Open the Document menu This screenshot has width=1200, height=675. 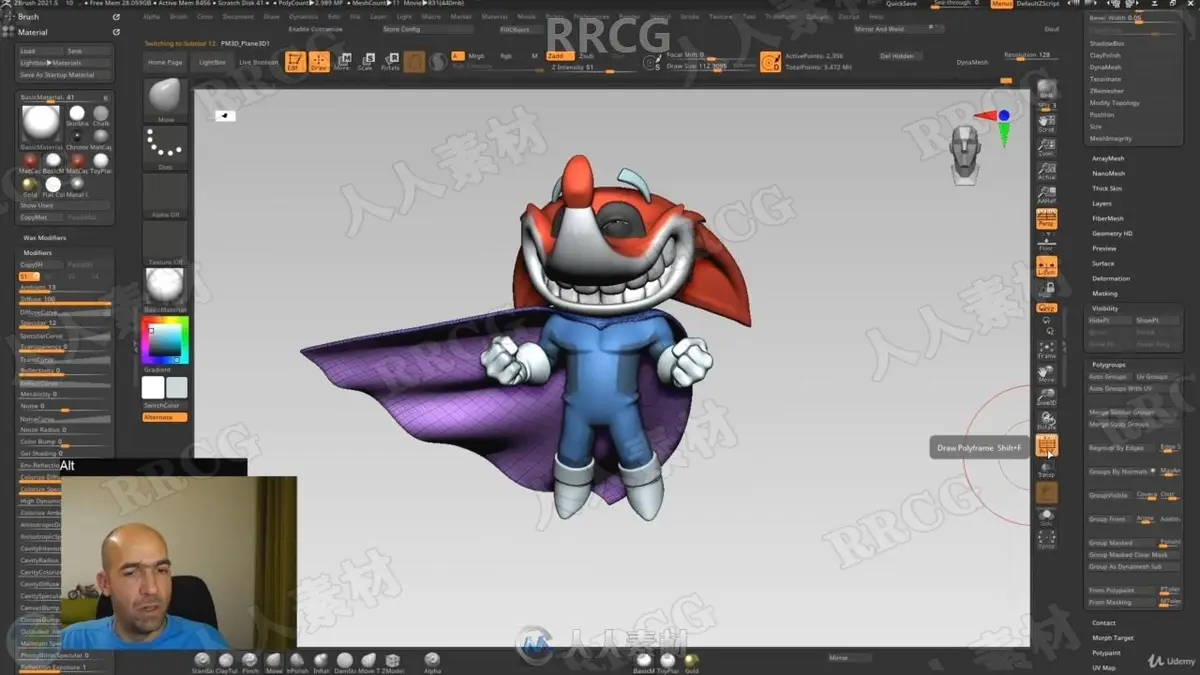238,17
